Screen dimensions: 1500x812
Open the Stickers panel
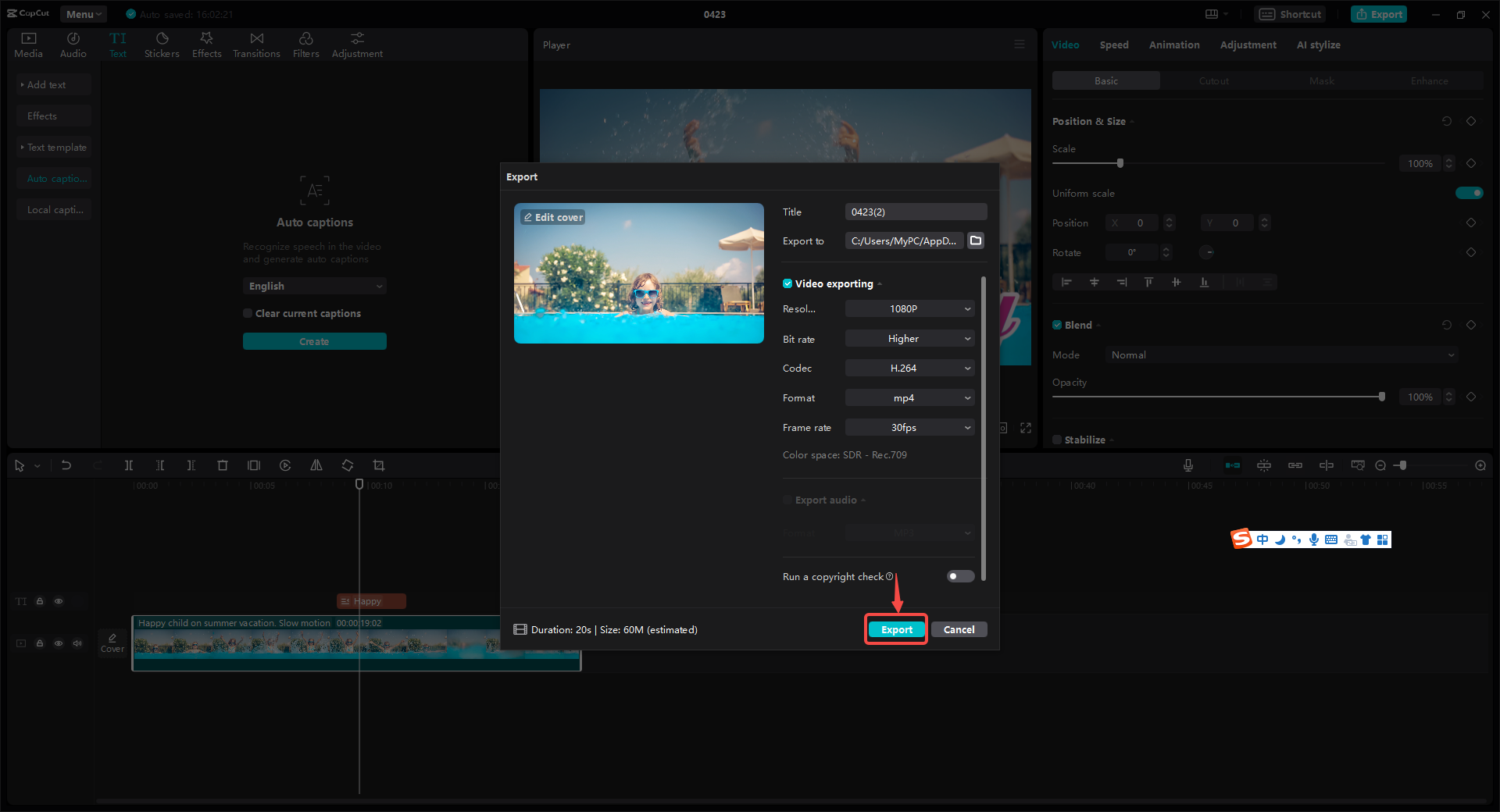pyautogui.click(x=162, y=44)
